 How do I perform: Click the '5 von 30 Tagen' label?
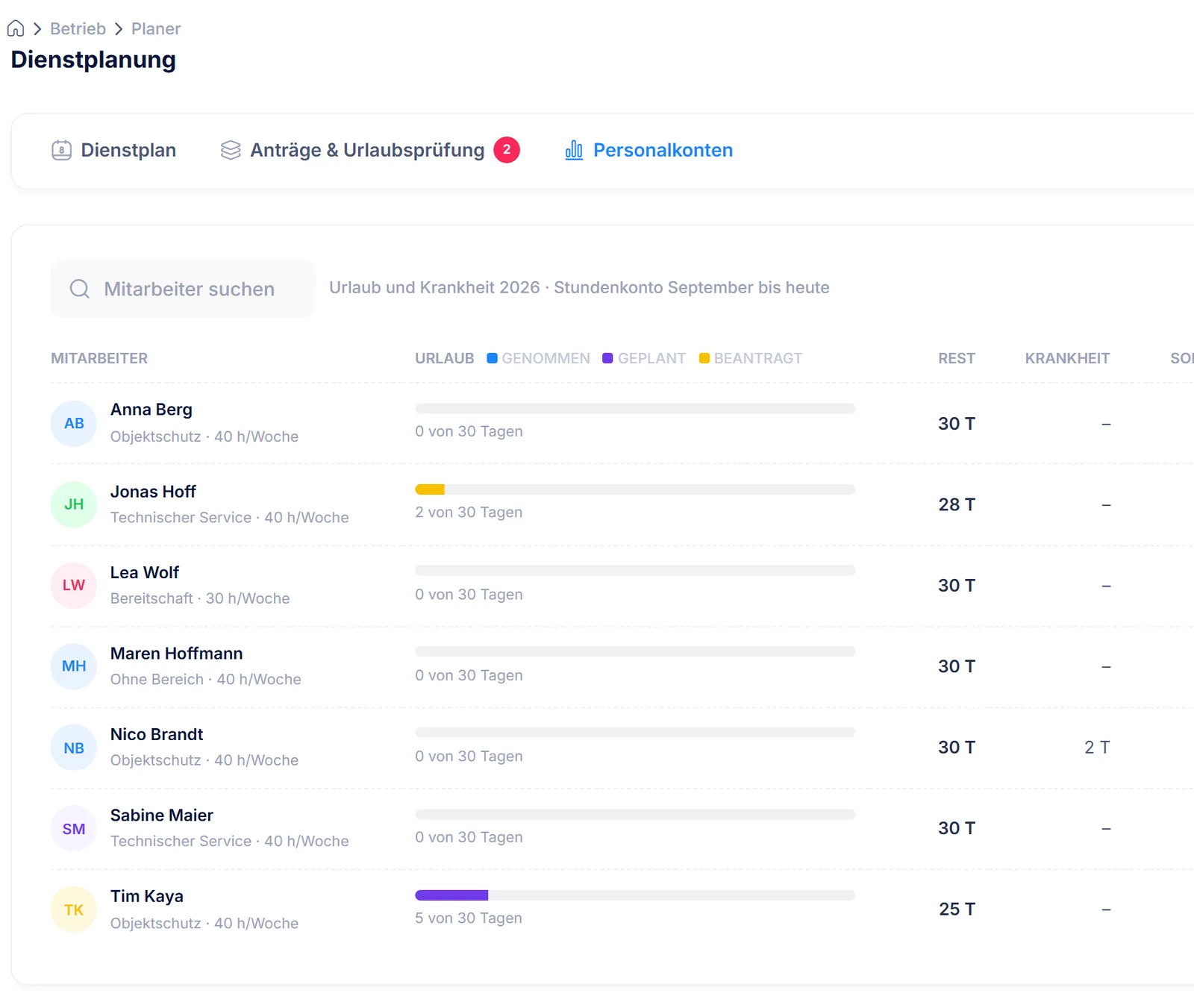(x=469, y=918)
